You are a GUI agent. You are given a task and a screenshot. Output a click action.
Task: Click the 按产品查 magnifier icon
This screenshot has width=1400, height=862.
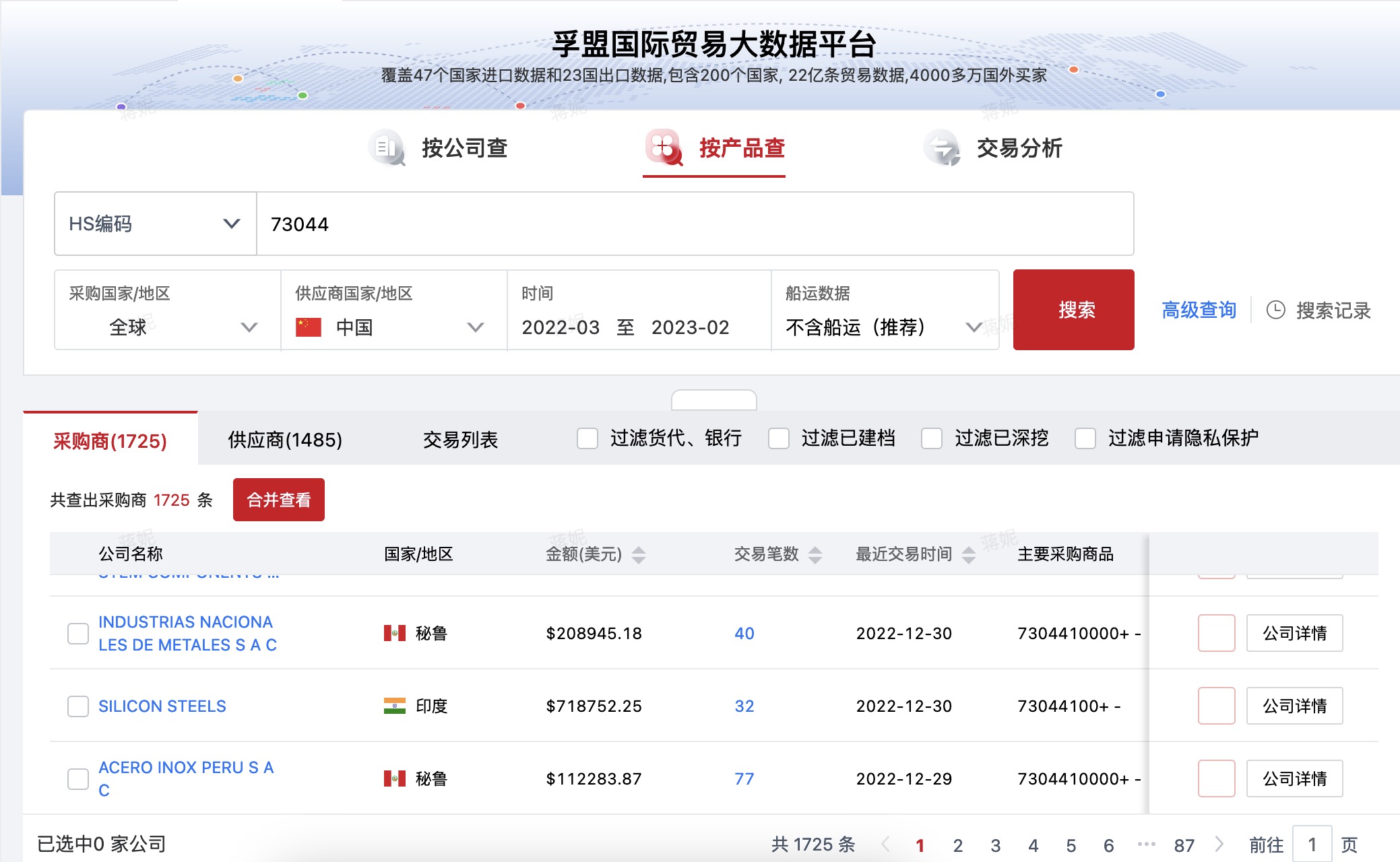coord(663,149)
